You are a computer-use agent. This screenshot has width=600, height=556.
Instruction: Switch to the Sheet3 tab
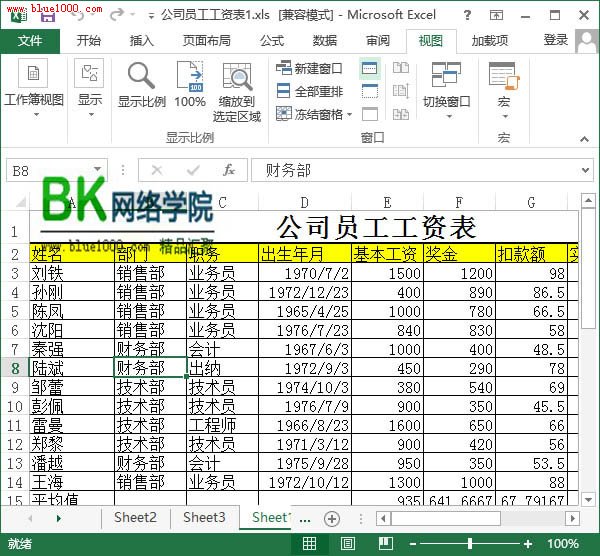click(204, 517)
